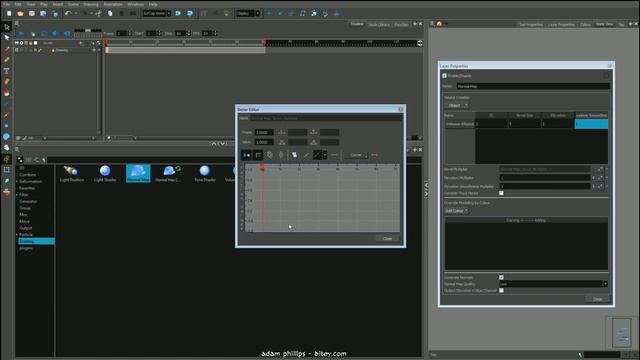Click first keyframe mode icon in Bezier Editor toolbar

pyautogui.click(x=247, y=155)
